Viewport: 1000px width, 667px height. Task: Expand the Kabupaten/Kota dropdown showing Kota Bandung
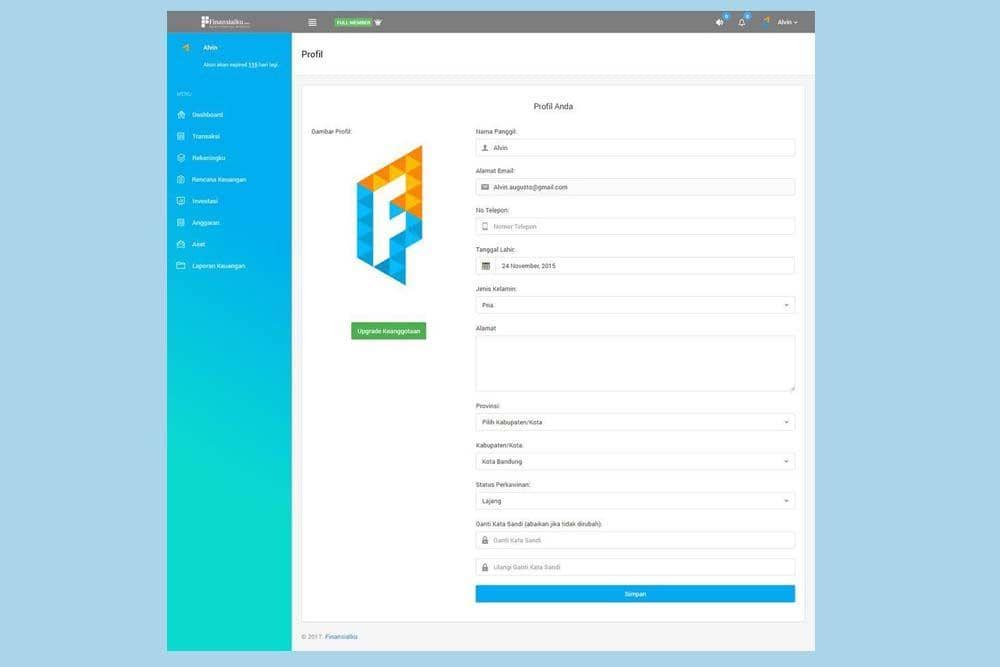[x=635, y=462]
